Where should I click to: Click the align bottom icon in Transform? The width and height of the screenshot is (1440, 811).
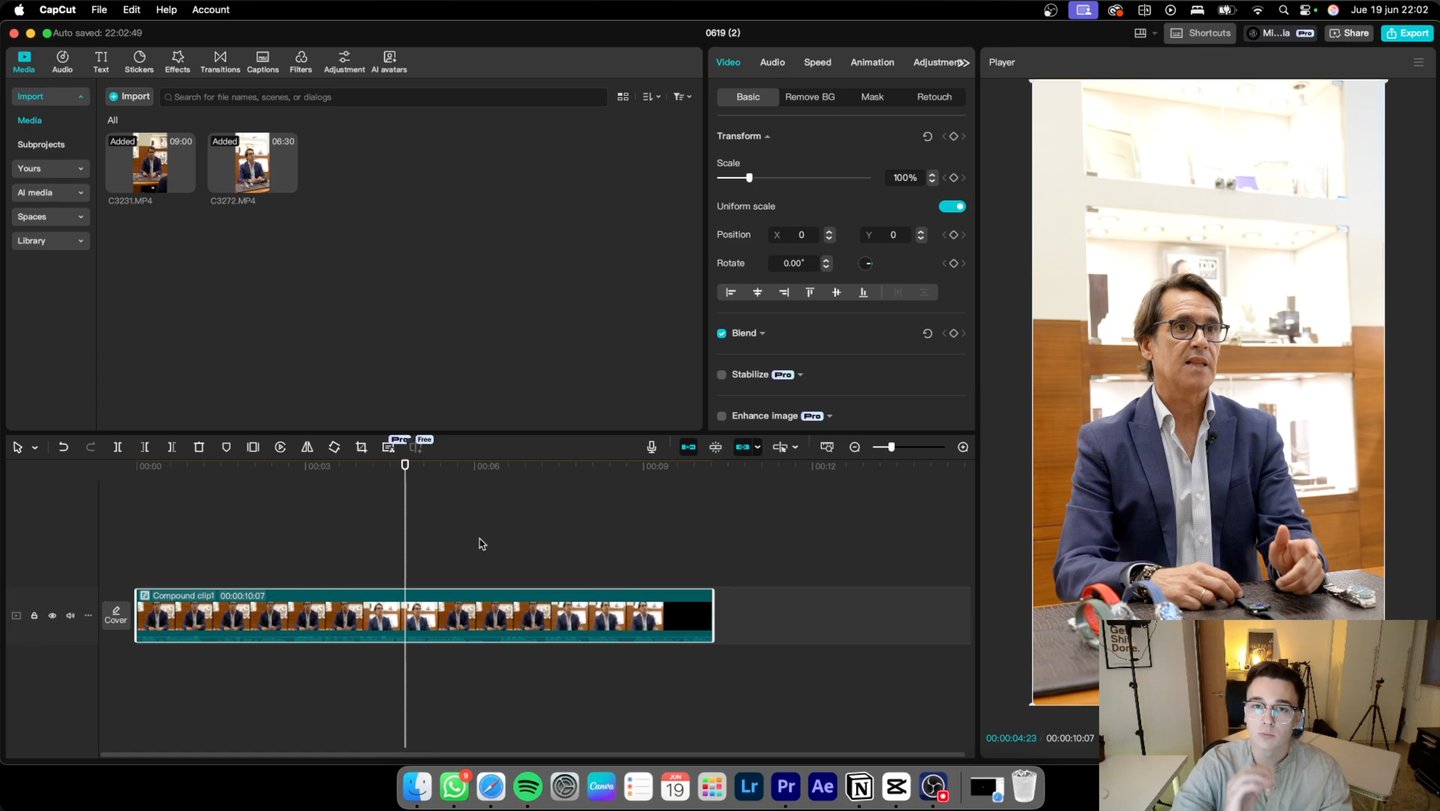(863, 292)
